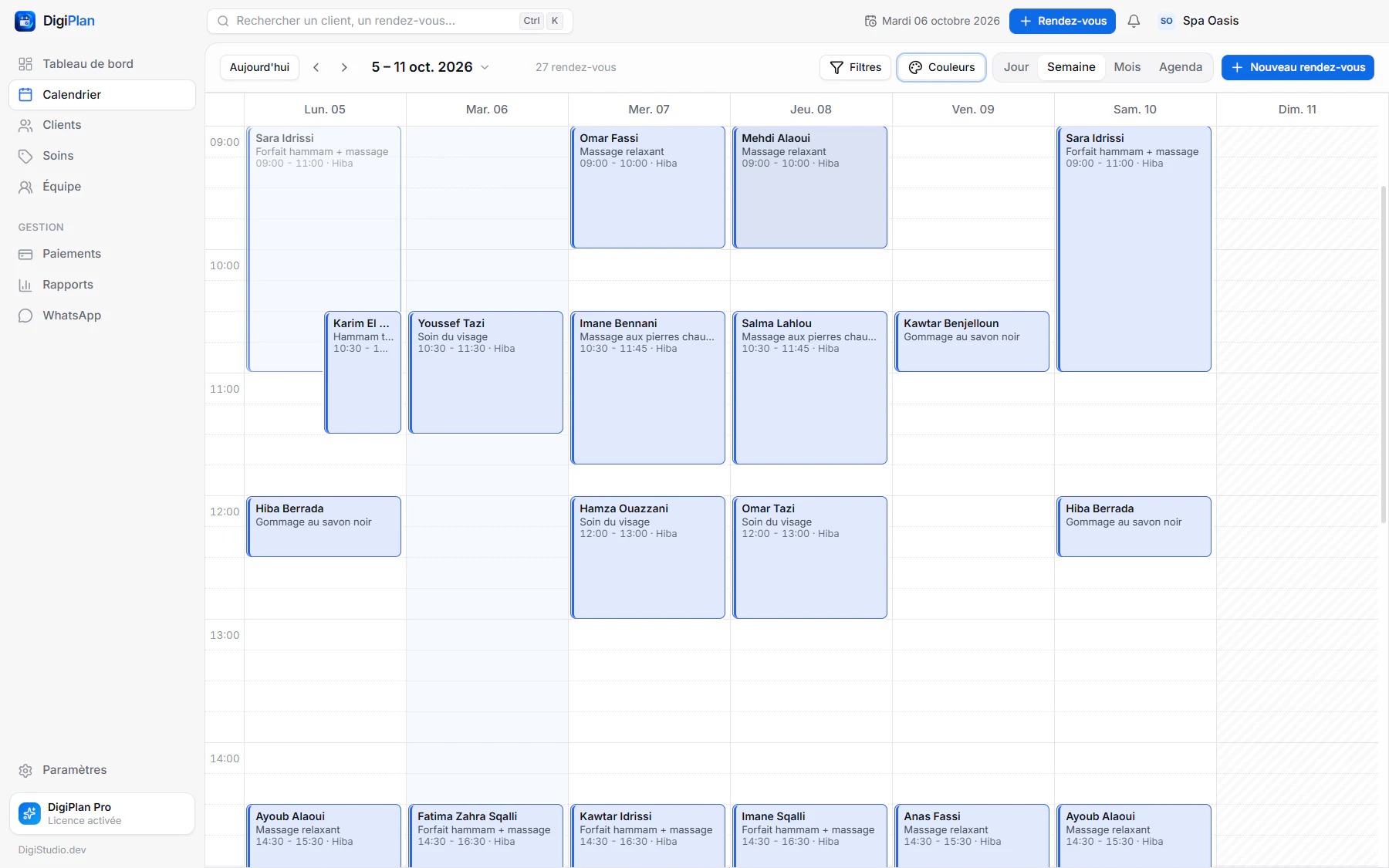Open Hiba Berrada's Saturday Gommage appointment
1389x868 pixels.
pyautogui.click(x=1134, y=526)
